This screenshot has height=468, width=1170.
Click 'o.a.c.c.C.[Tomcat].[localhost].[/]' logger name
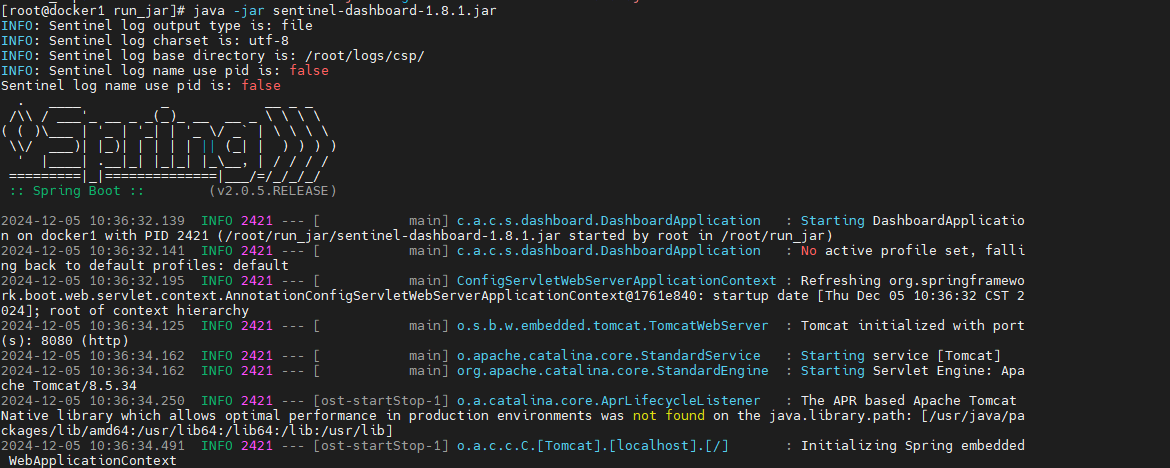click(x=592, y=446)
